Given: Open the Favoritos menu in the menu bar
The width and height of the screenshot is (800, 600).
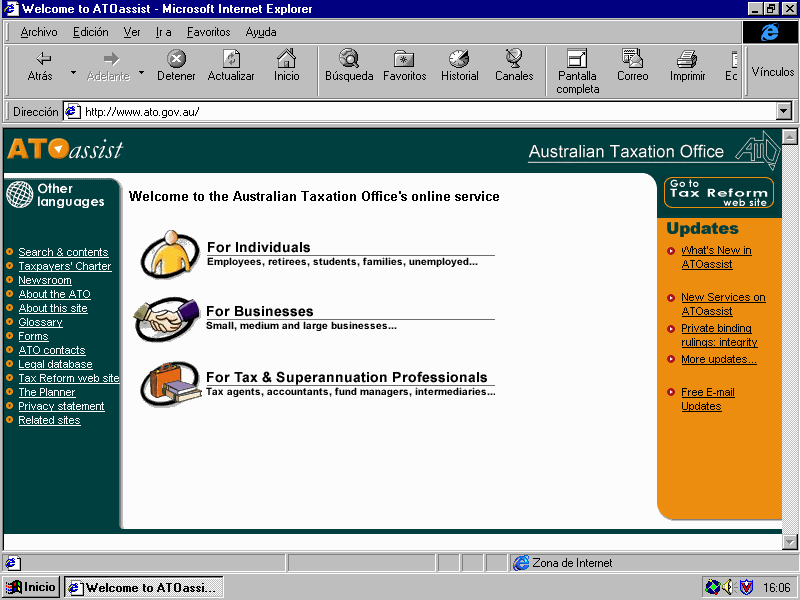Looking at the screenshot, I should pyautogui.click(x=208, y=32).
